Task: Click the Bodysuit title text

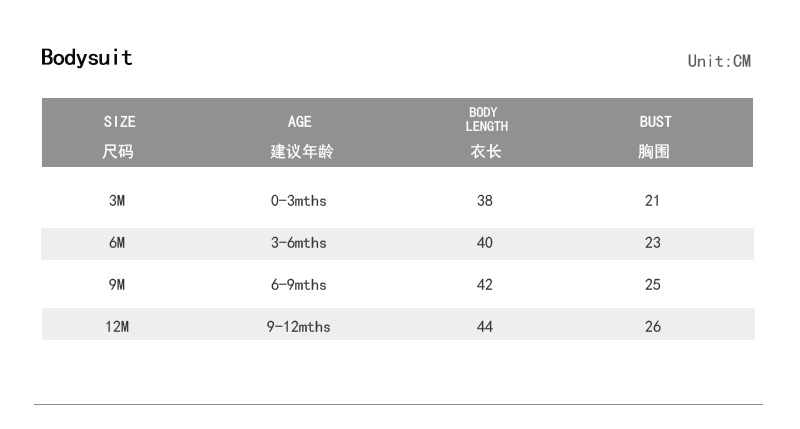Action: (x=86, y=57)
